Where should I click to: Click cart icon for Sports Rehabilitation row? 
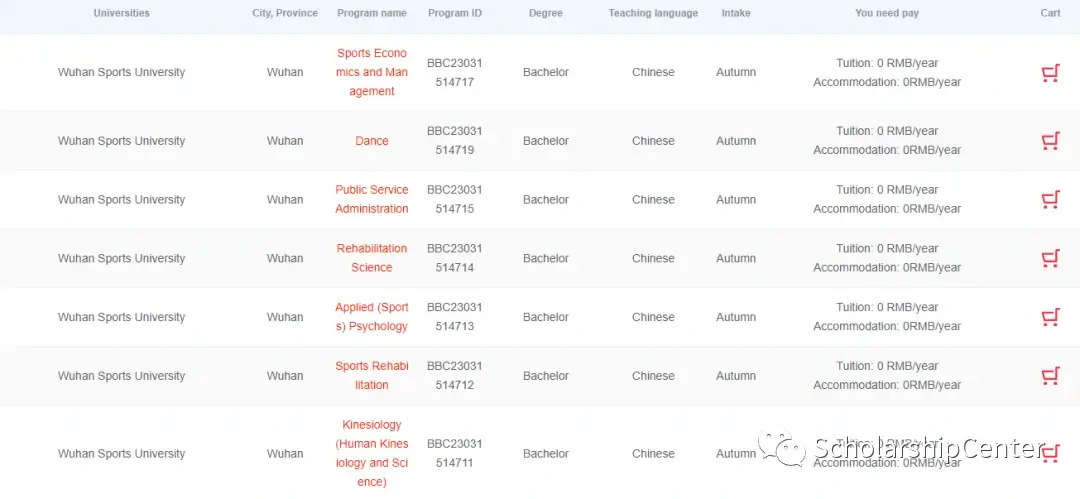coord(1050,376)
